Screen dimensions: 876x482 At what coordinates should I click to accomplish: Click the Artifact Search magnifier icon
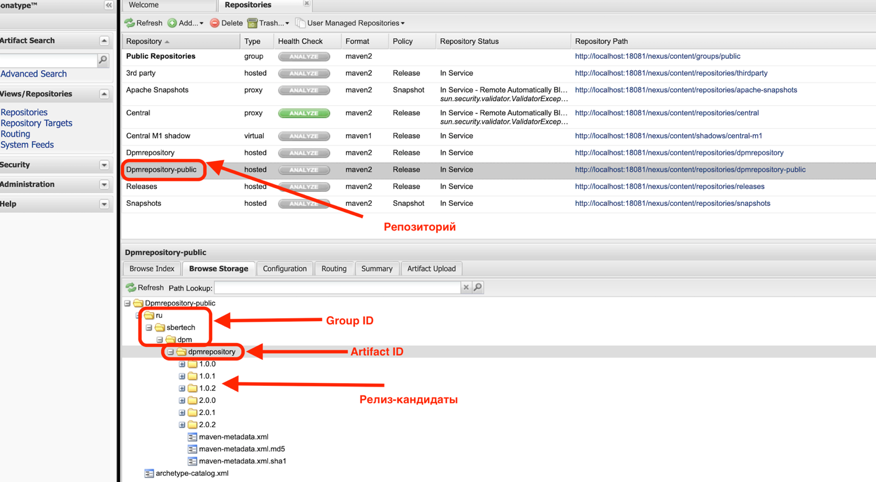[102, 61]
